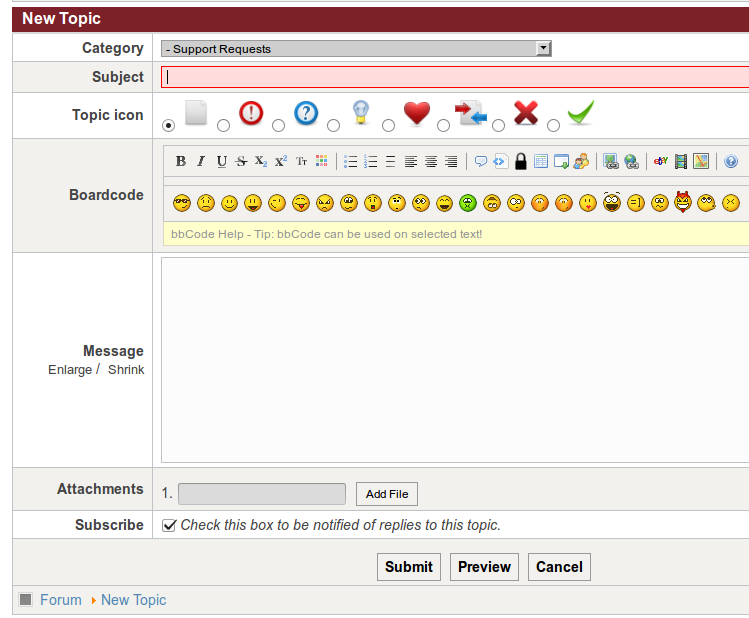Align text center

tap(431, 161)
